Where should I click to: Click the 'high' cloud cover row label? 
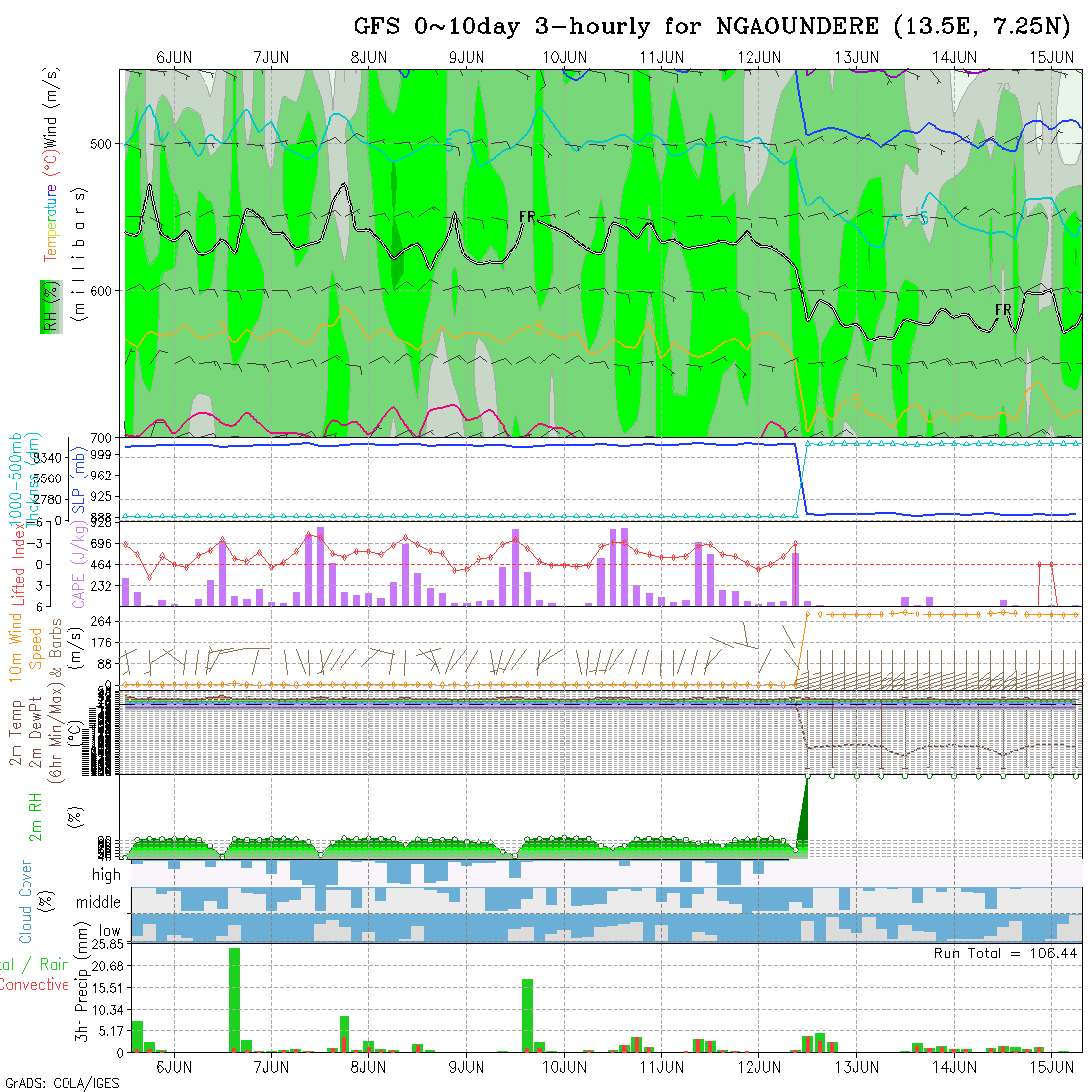[105, 875]
